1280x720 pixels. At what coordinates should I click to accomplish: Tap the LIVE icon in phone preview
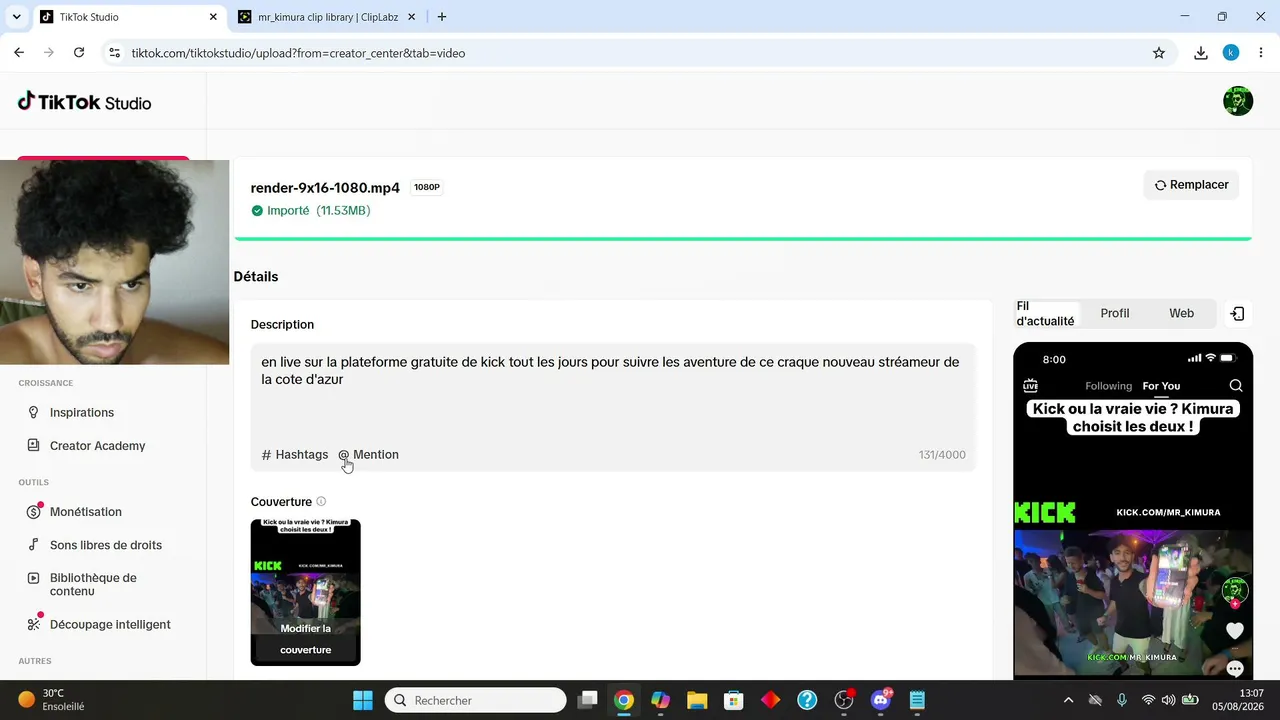coord(1030,386)
